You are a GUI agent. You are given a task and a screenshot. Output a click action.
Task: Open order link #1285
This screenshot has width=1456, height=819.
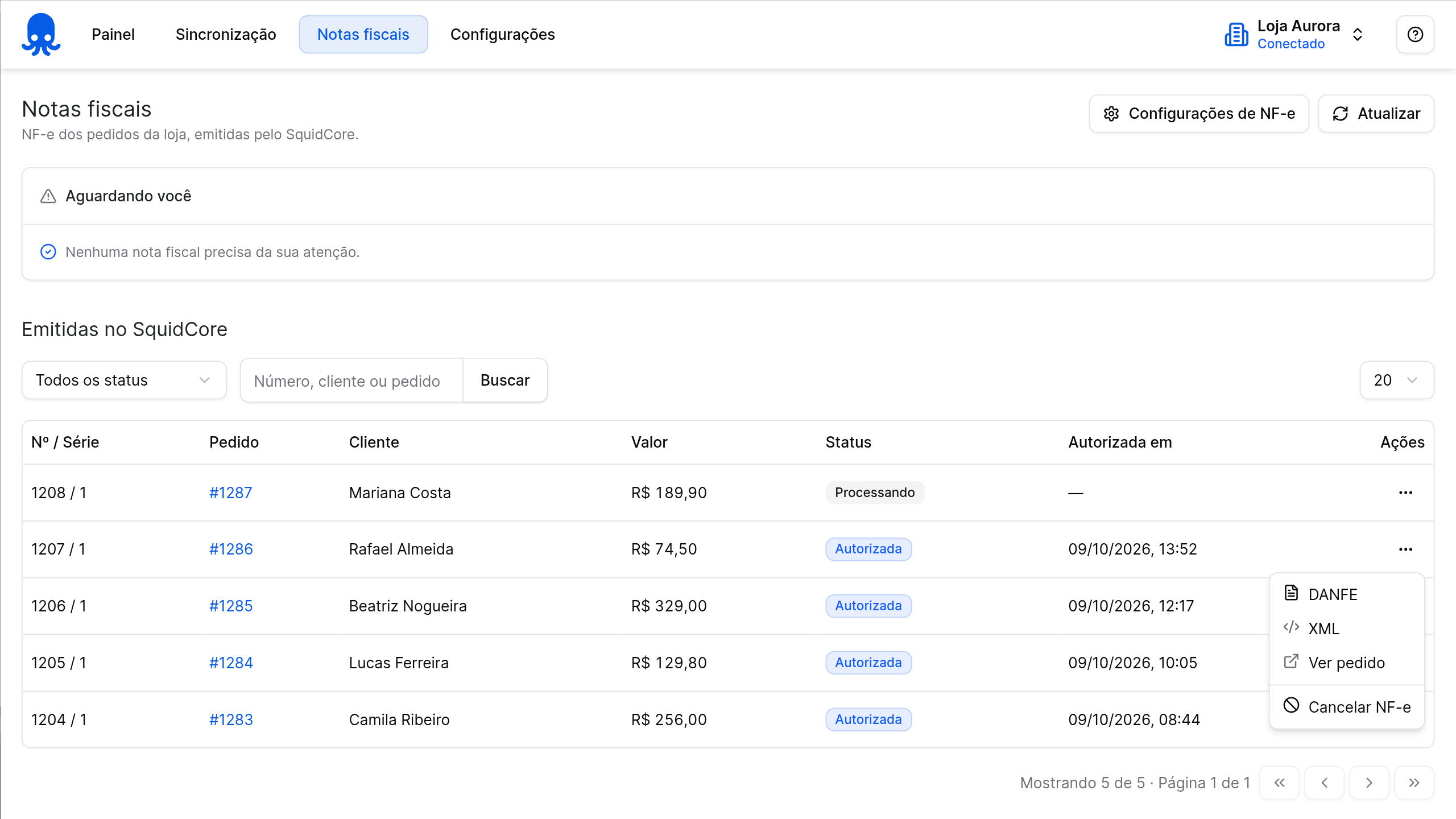point(231,606)
